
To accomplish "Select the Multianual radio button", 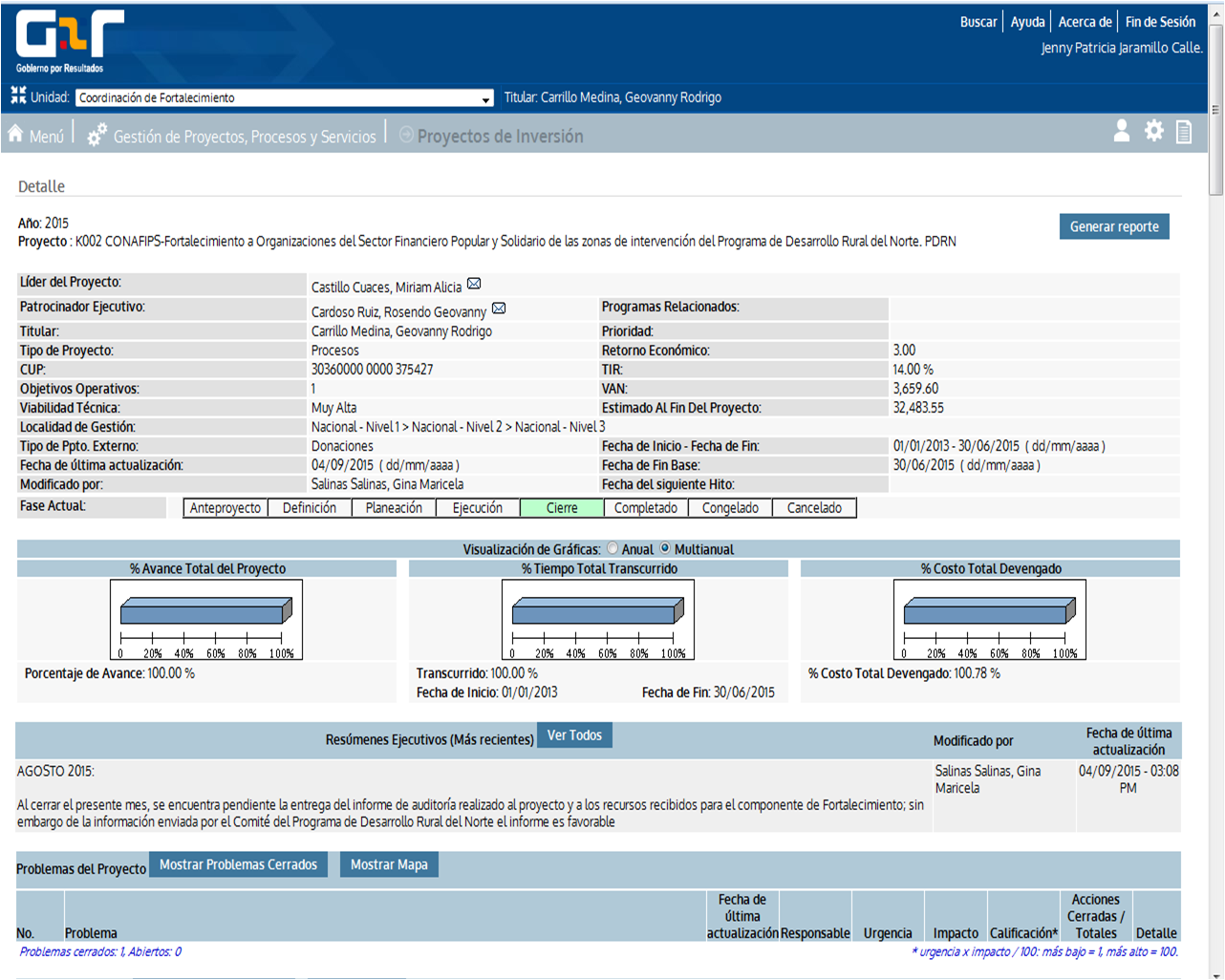I will pyautogui.click(x=666, y=549).
